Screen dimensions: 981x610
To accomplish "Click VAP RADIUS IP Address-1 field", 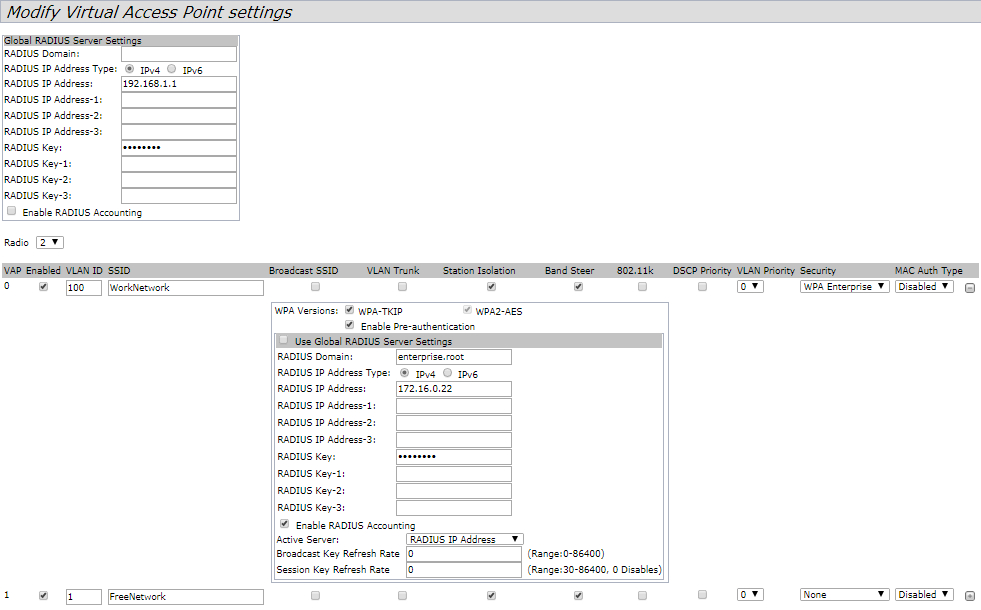I will 454,406.
